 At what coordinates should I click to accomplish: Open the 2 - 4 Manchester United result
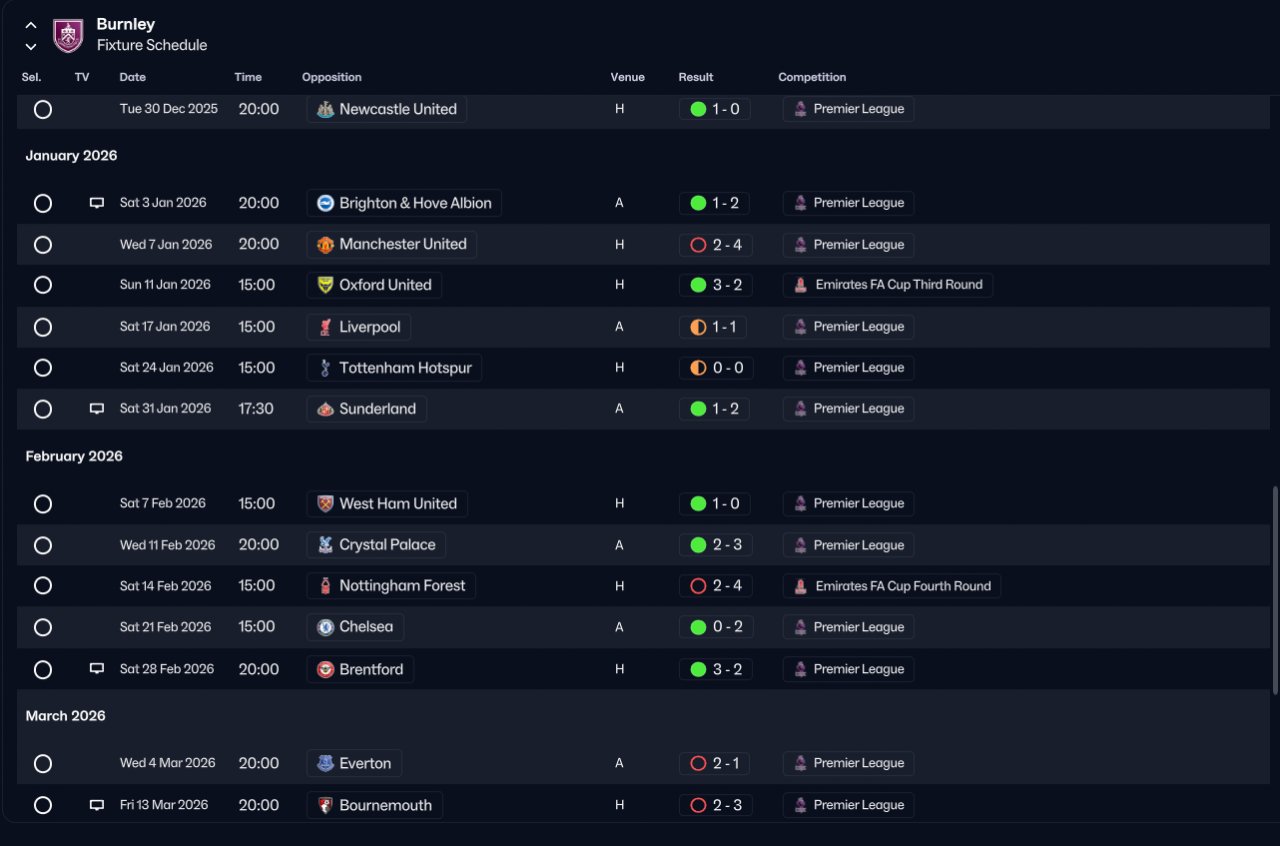pos(715,245)
